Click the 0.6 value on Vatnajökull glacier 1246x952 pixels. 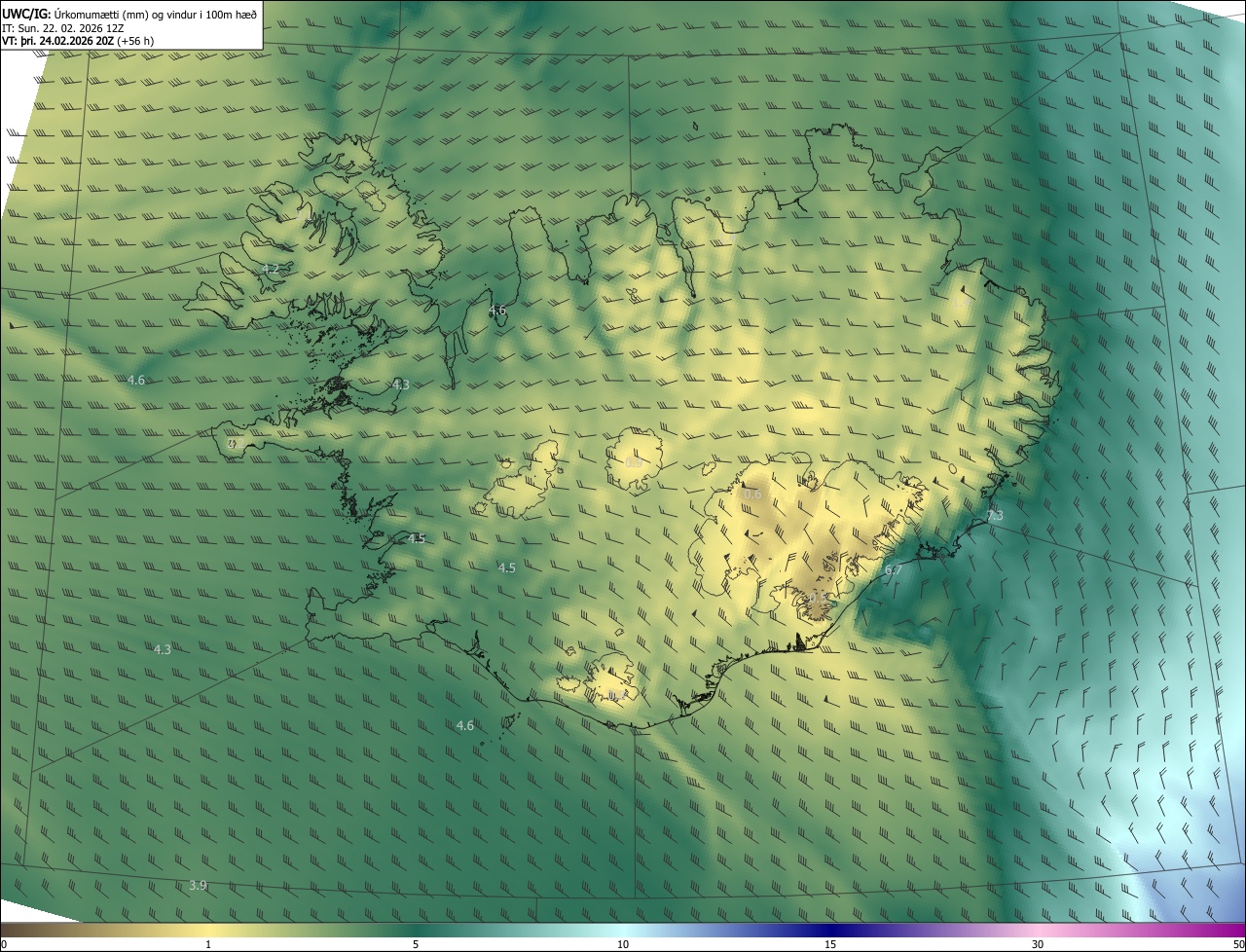click(752, 494)
